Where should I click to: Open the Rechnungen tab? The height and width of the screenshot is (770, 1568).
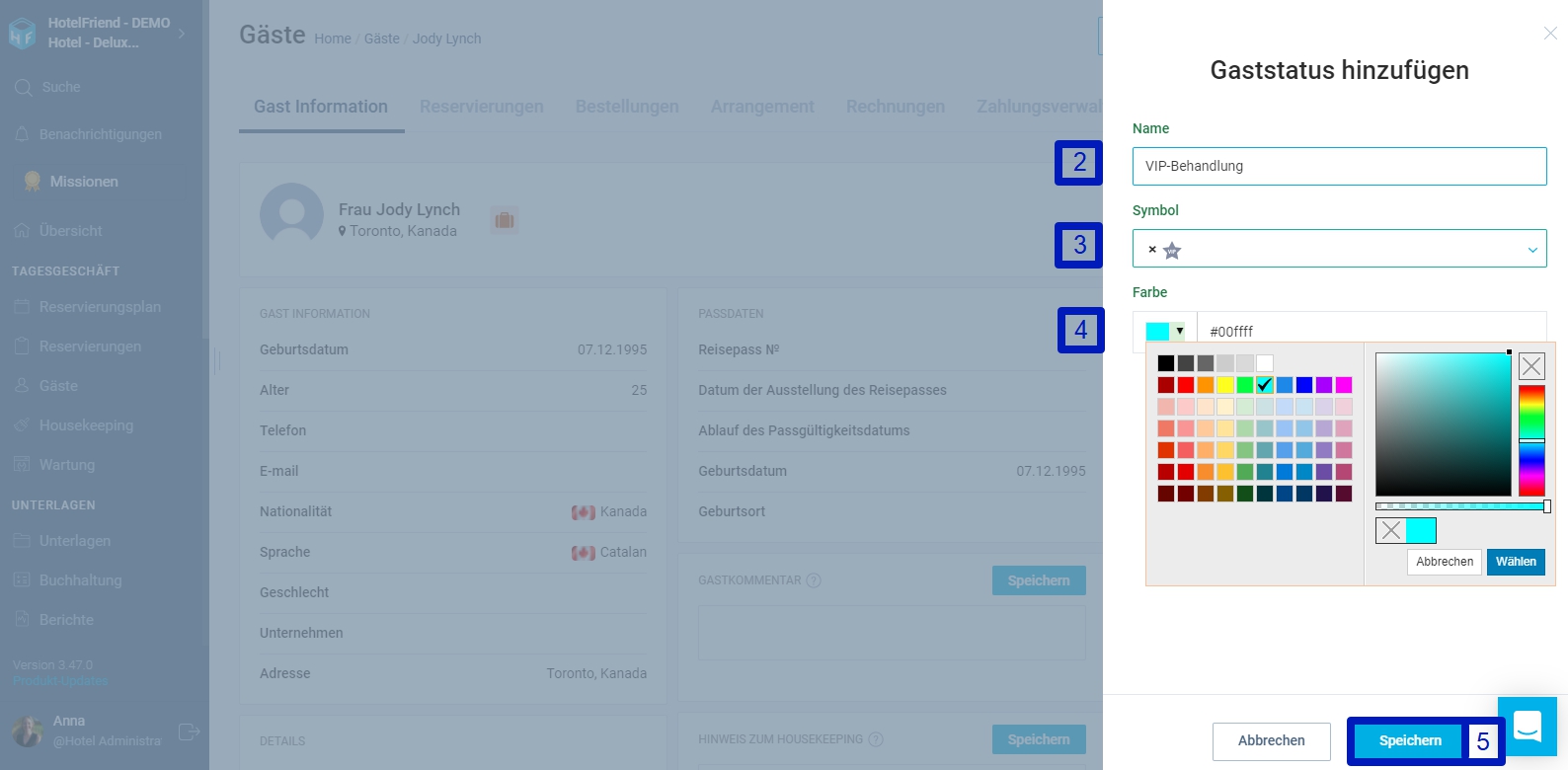pos(895,107)
